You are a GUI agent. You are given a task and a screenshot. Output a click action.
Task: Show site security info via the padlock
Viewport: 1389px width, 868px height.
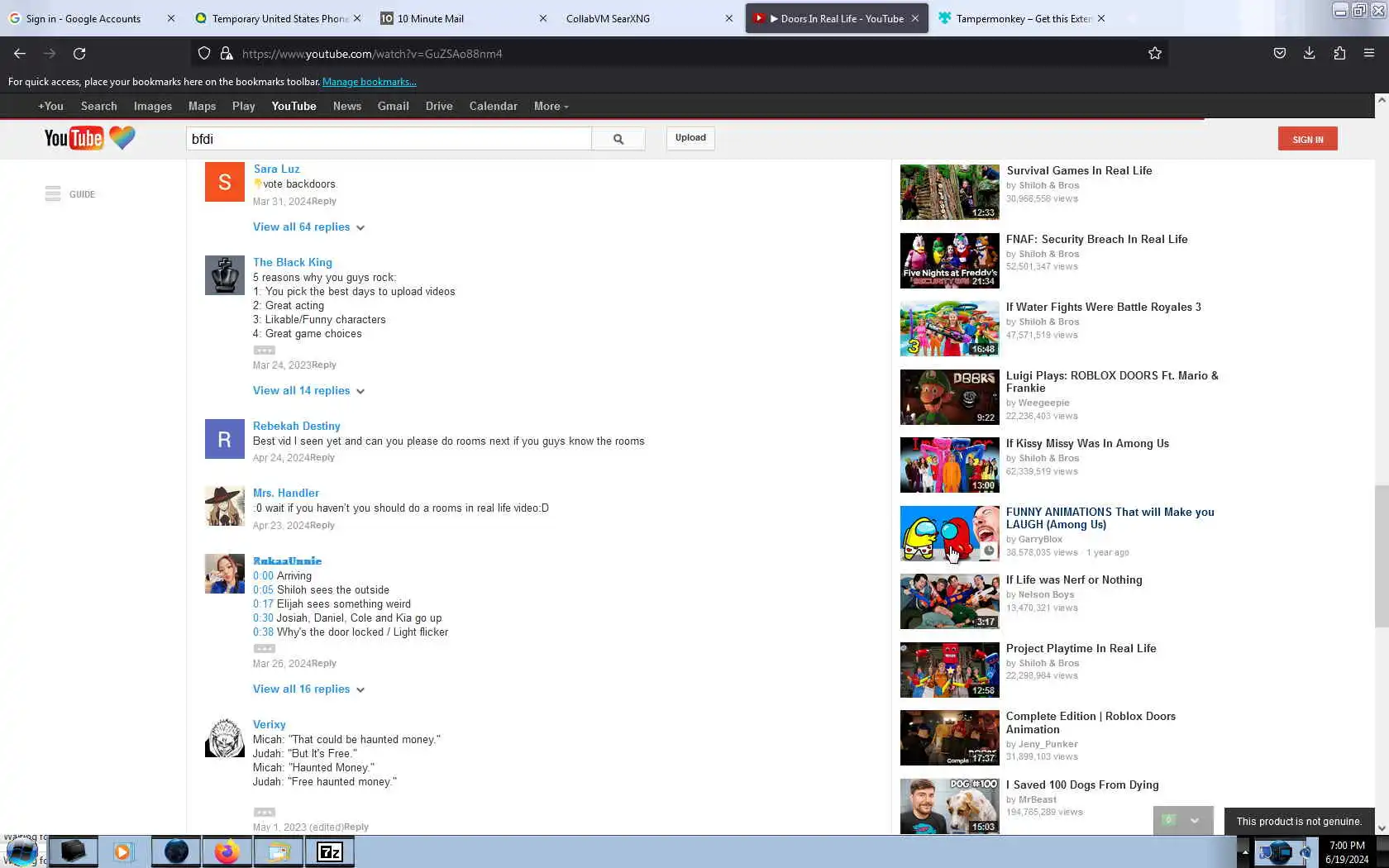(226, 54)
